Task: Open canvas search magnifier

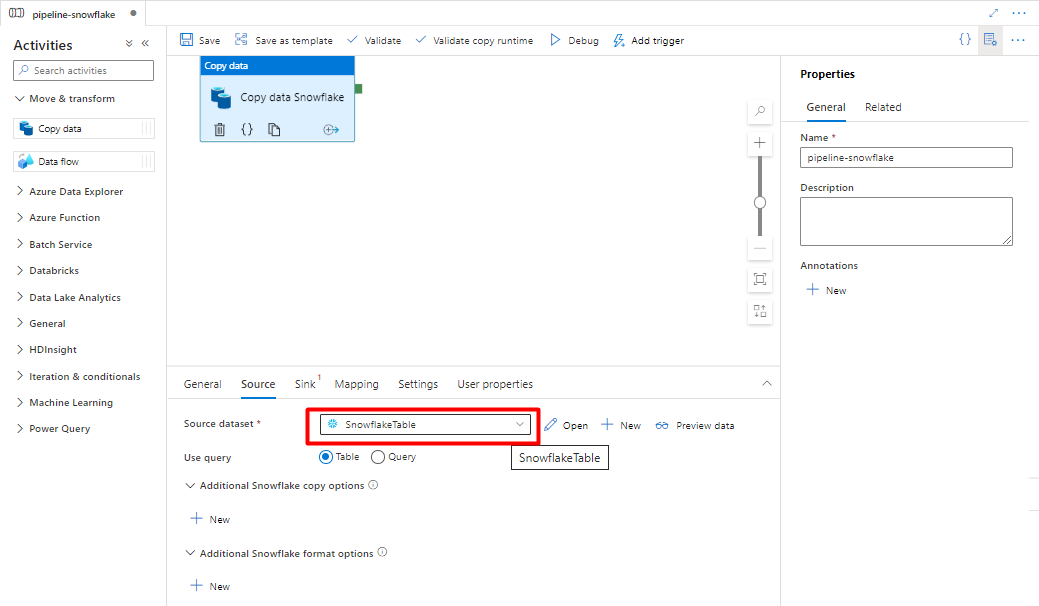Action: (760, 111)
